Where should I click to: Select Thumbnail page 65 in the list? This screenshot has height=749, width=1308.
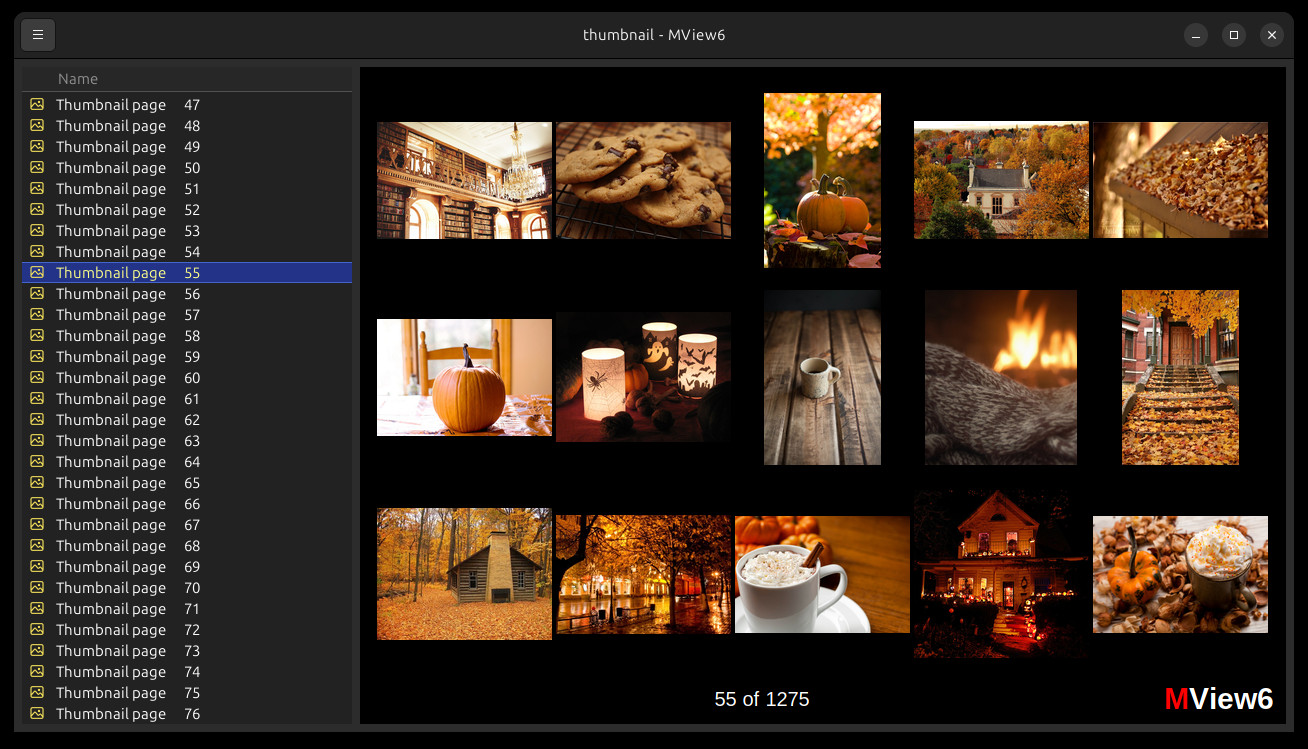187,483
